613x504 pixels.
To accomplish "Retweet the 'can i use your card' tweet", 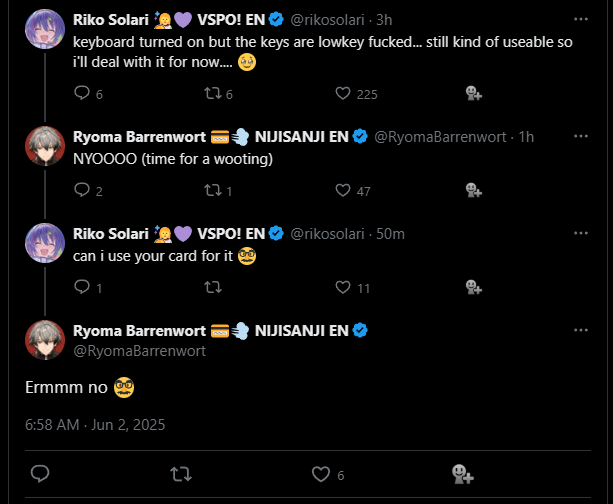I will point(211,288).
